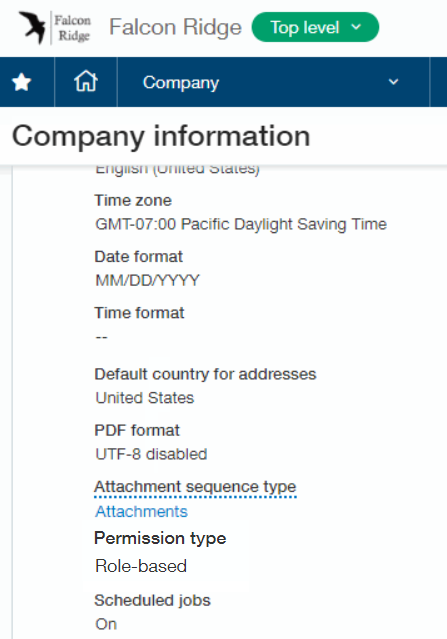The image size is (447, 639).
Task: Click the Default country for addresses label
Action: [x=205, y=374]
